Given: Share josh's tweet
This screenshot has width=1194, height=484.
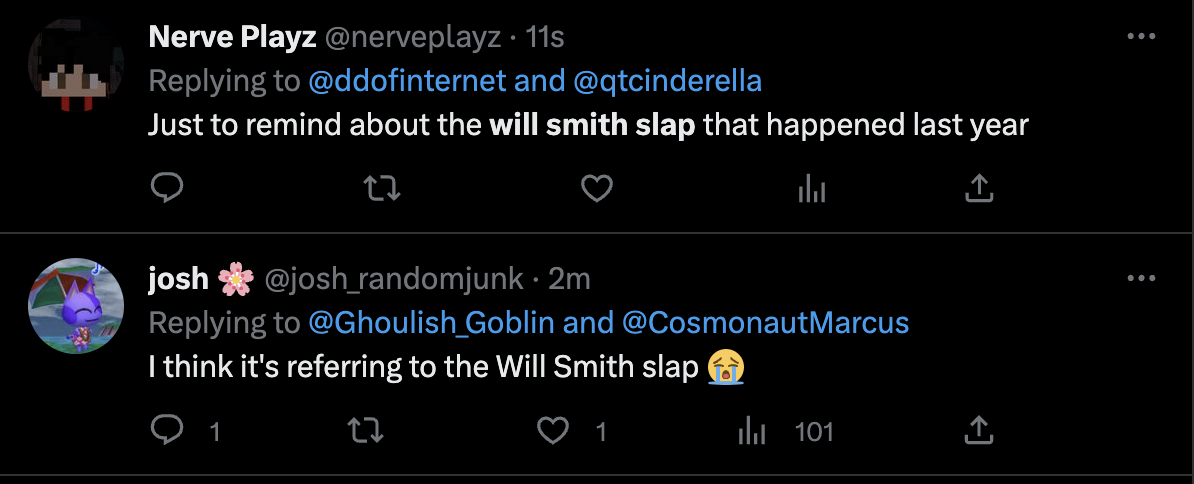Looking at the screenshot, I should coord(979,431).
